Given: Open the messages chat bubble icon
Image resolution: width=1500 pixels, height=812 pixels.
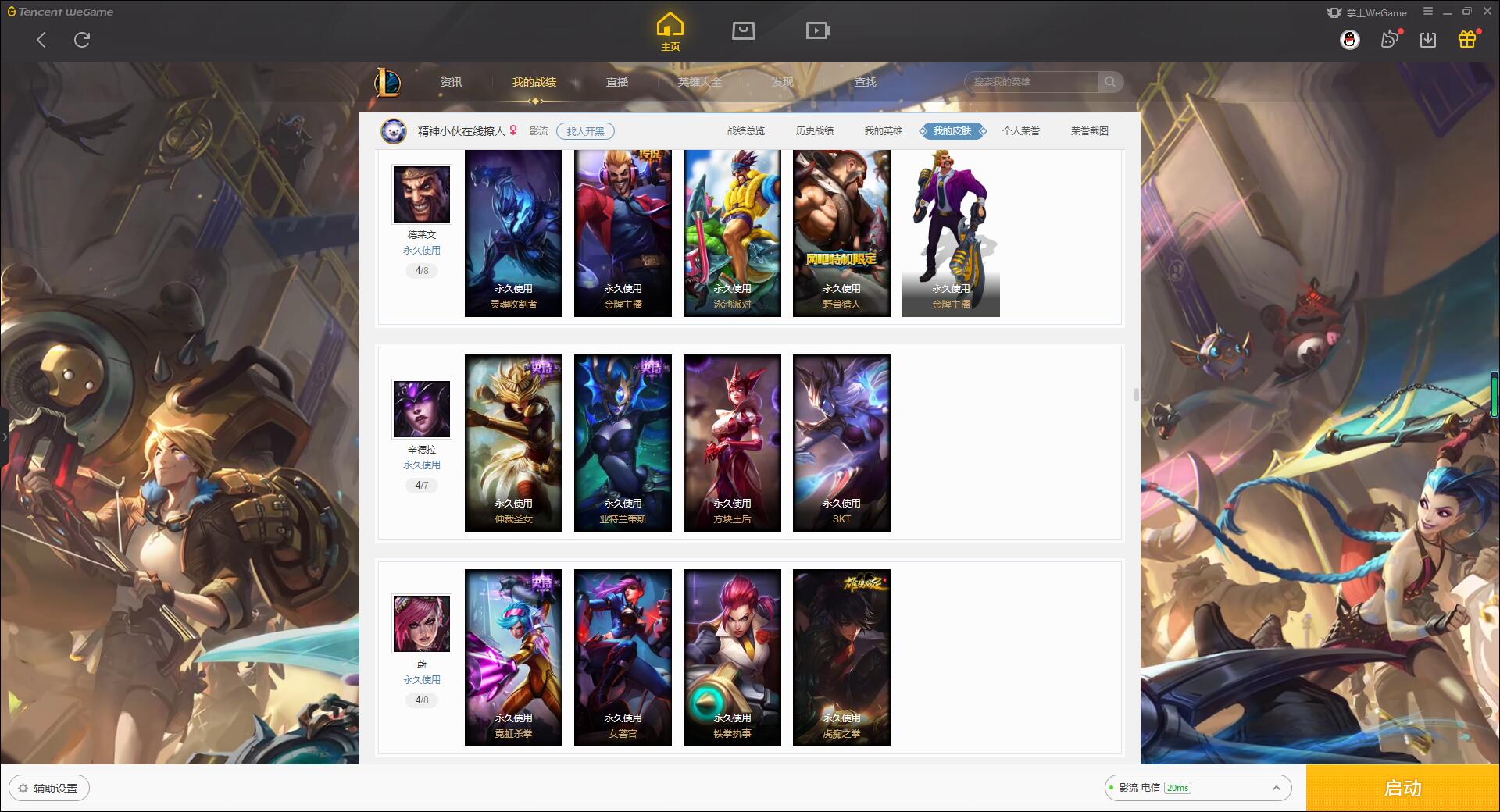Looking at the screenshot, I should click(x=1390, y=39).
